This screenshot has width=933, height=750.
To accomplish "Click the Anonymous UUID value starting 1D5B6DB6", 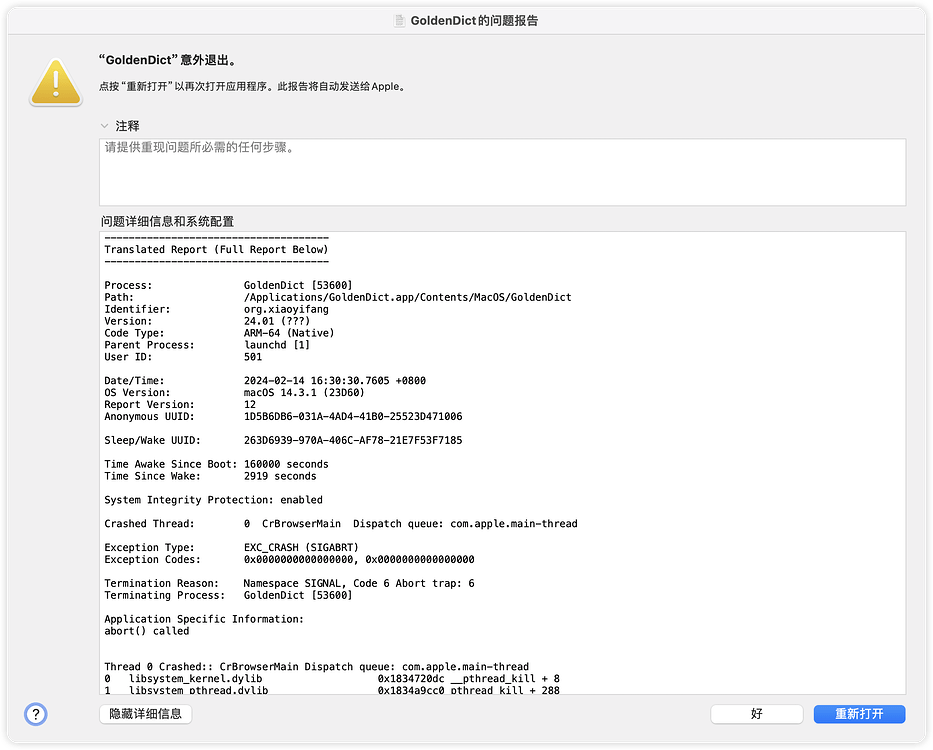I will [x=353, y=416].
